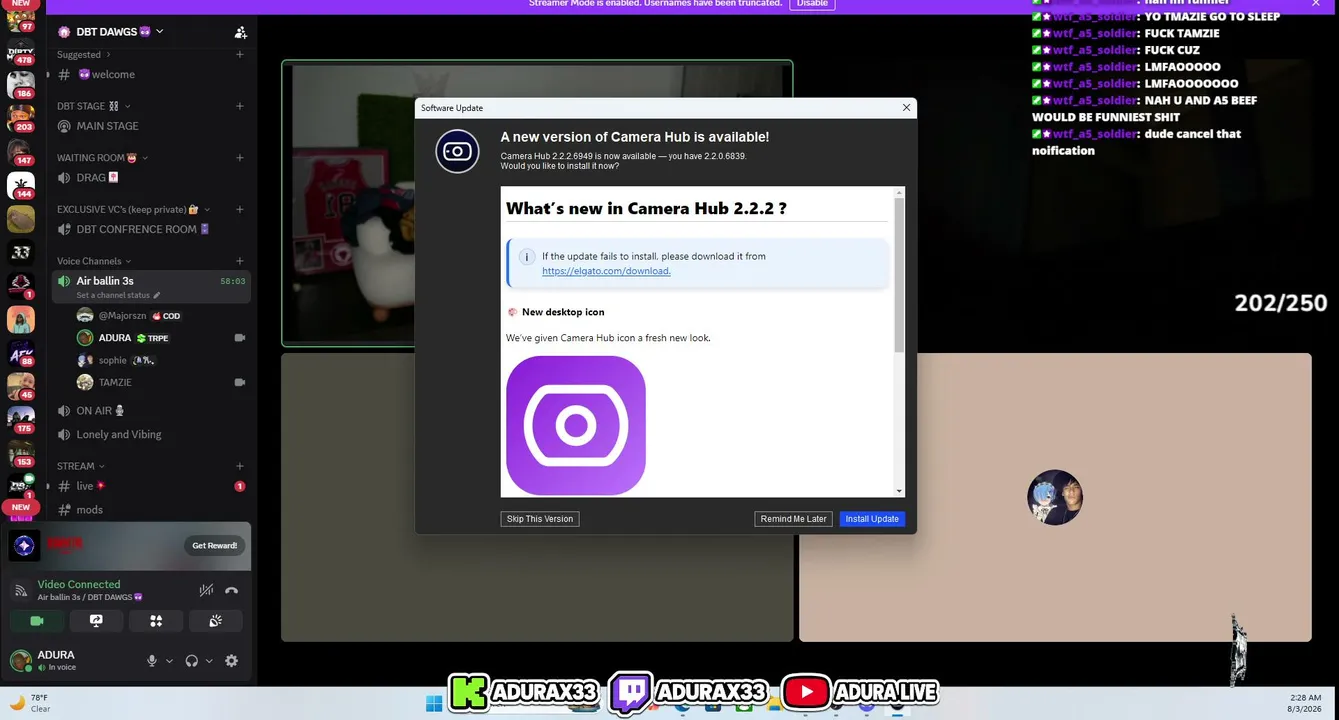Click the plus icon beside Suggested
This screenshot has height=720, width=1339.
tap(240, 55)
